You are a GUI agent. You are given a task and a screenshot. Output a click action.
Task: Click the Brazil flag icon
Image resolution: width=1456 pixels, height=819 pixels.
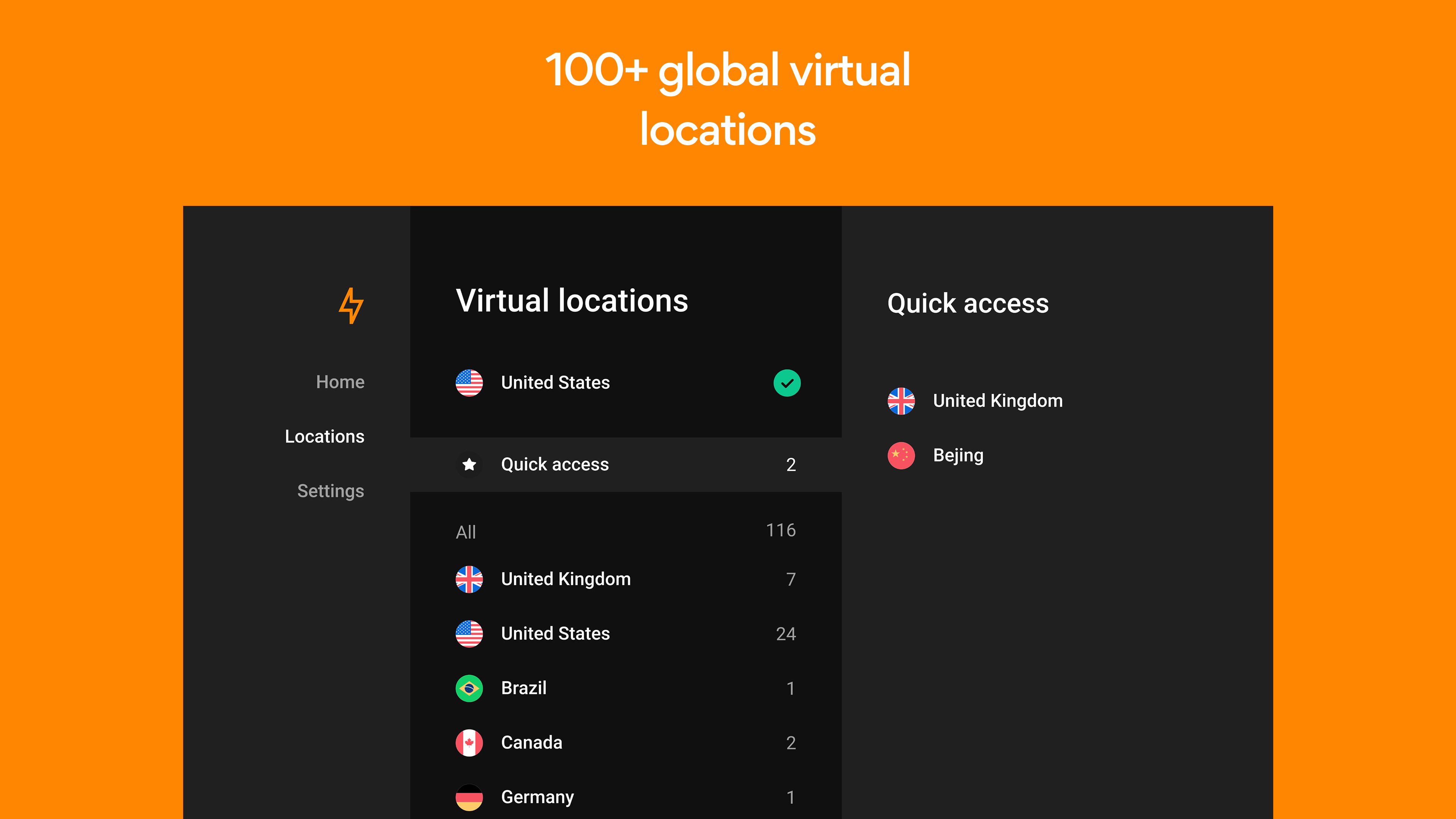point(469,689)
